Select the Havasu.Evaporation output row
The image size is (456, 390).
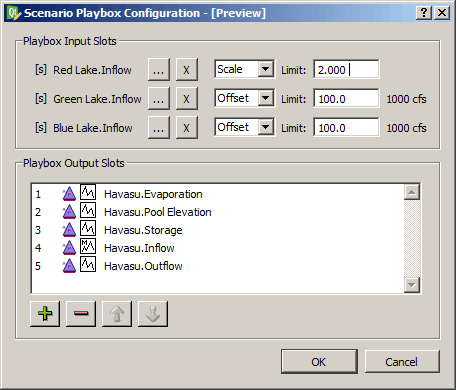tap(217, 194)
